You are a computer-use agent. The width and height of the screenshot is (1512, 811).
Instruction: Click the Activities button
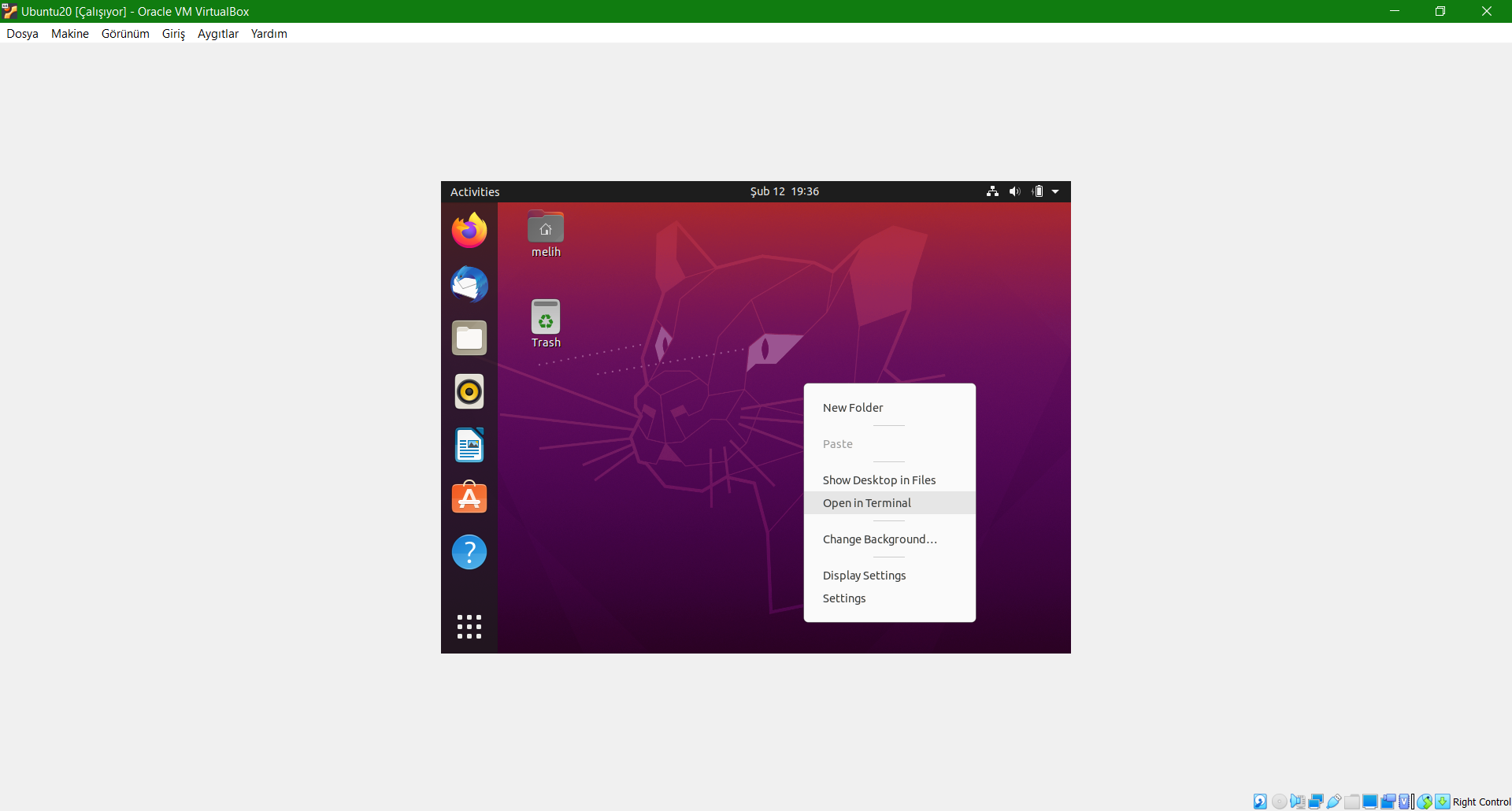coord(475,191)
